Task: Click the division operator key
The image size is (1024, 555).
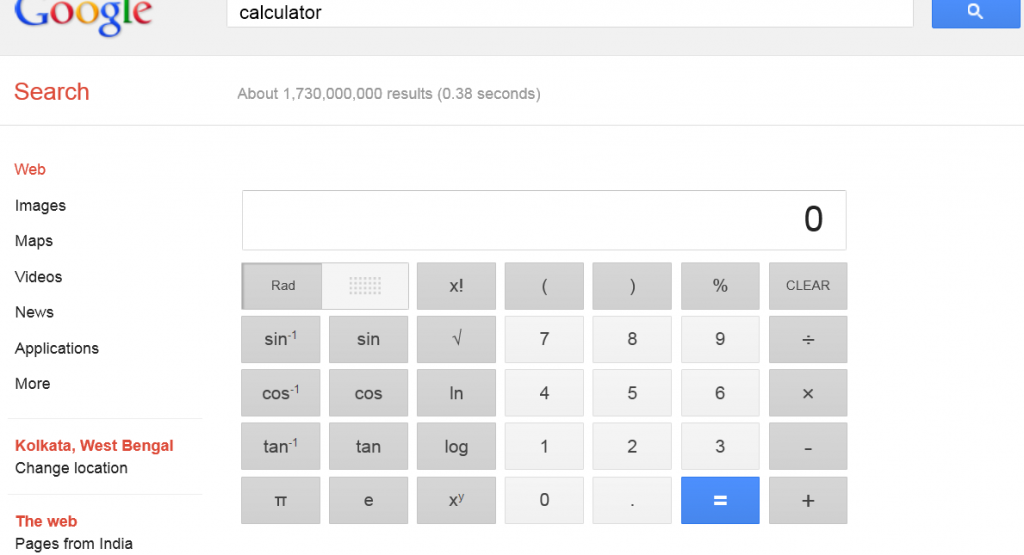Action: pos(808,340)
